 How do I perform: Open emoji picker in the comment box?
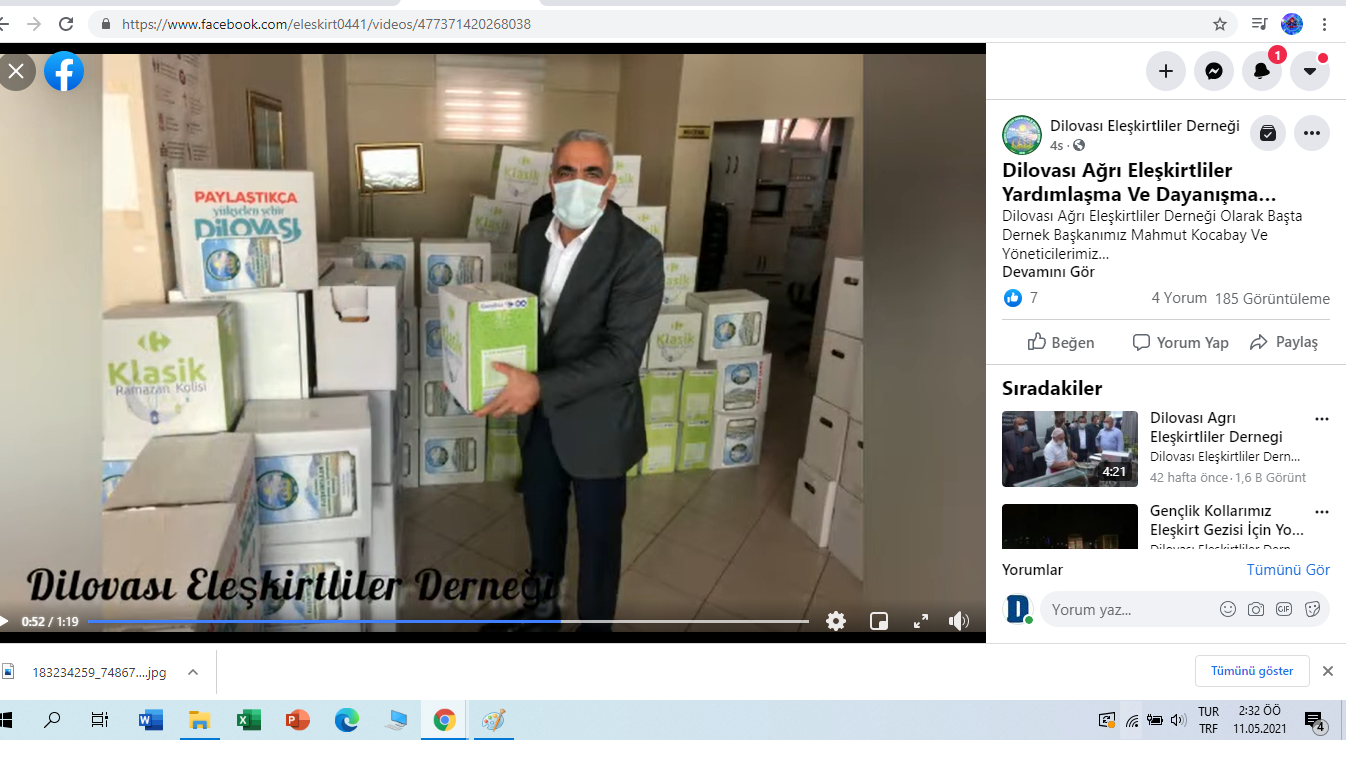pos(1228,609)
